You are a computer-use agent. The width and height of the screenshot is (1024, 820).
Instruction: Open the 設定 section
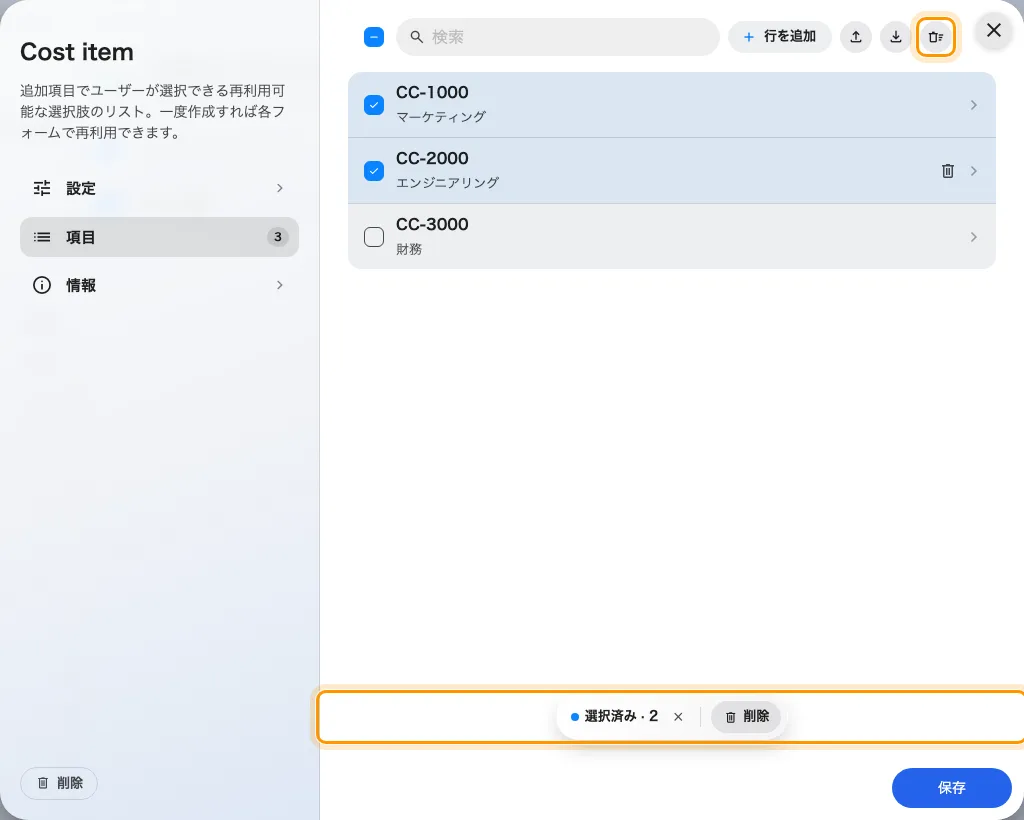pos(159,188)
